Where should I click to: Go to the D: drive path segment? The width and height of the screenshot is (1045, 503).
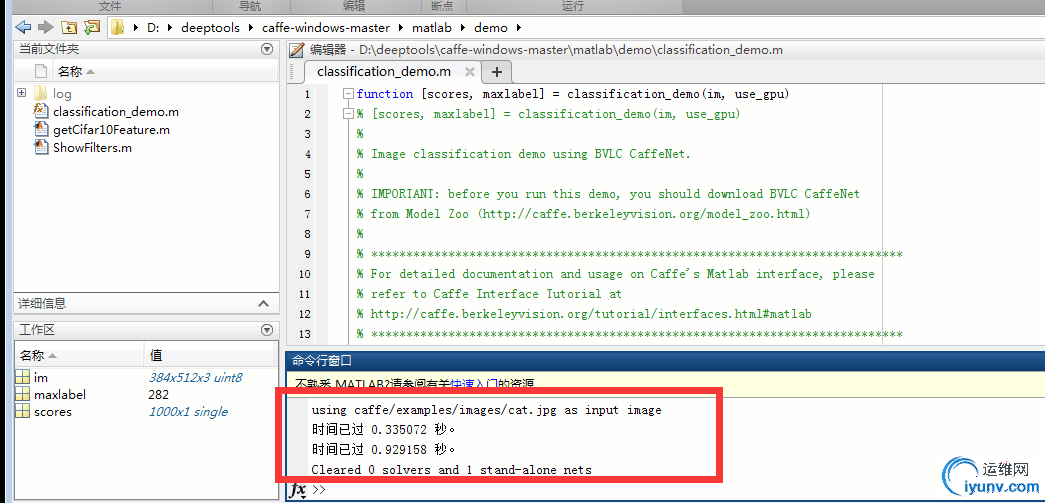pyautogui.click(x=153, y=28)
